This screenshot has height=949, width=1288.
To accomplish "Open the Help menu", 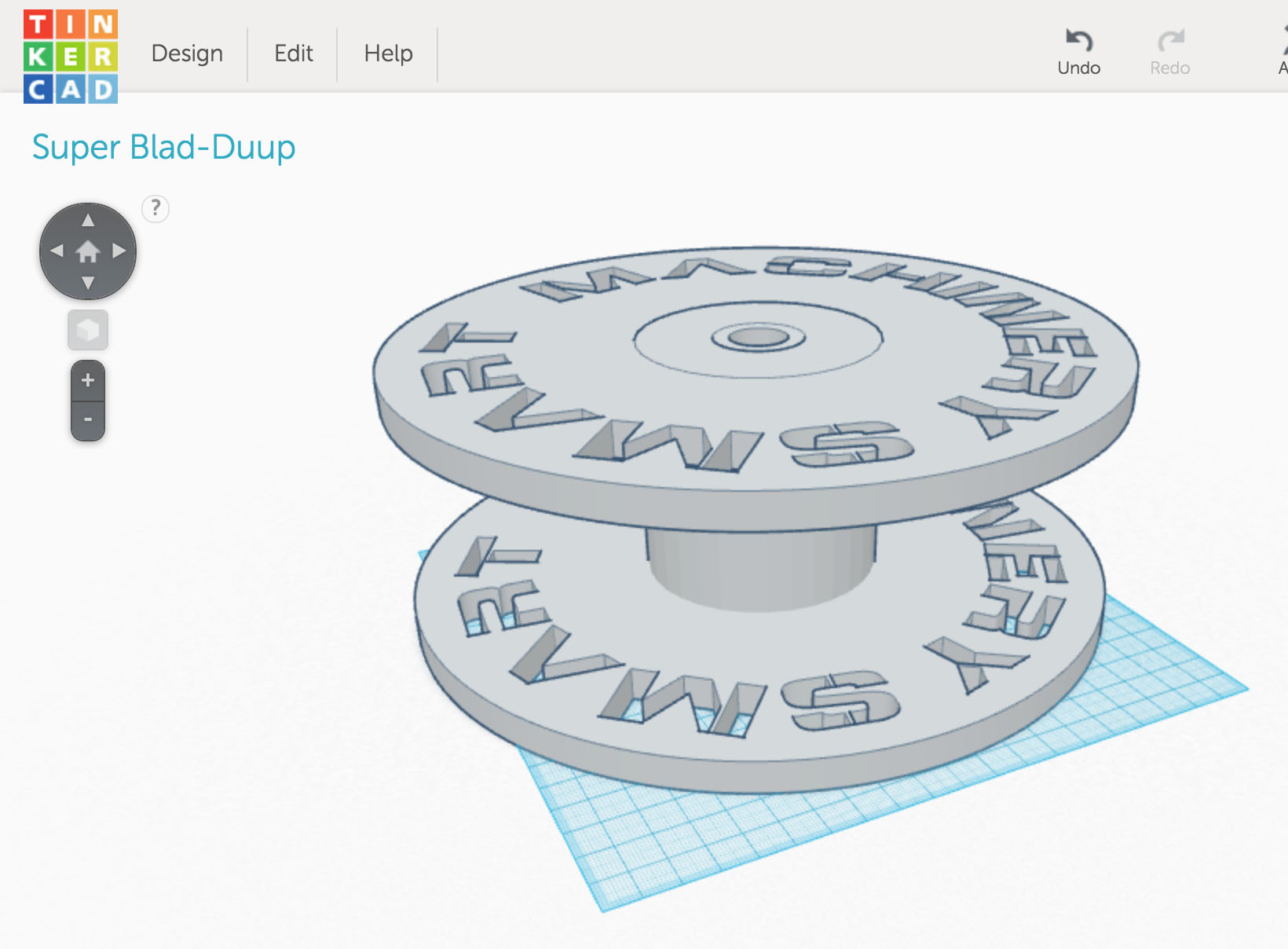I will pos(388,53).
